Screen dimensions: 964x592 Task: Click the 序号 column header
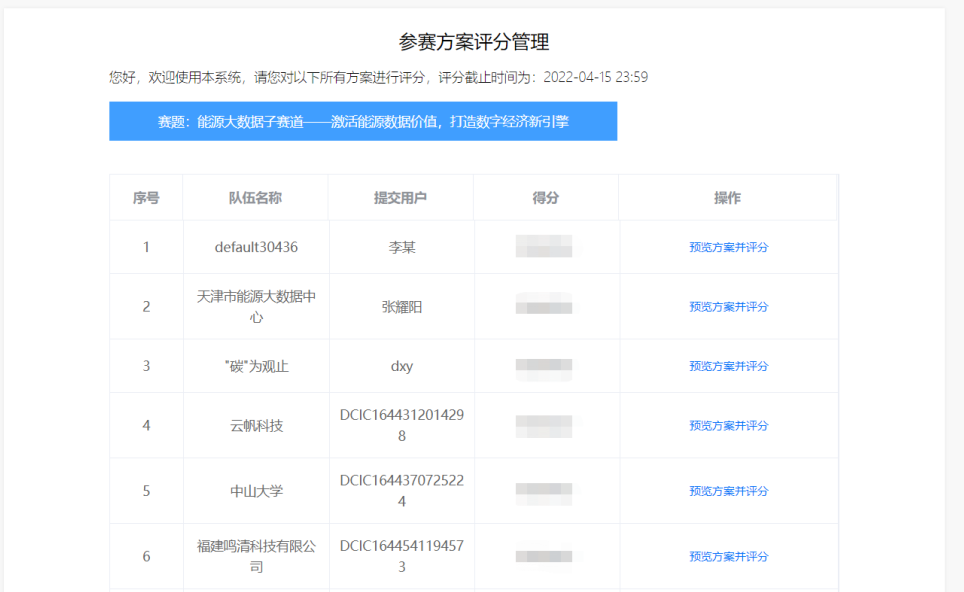pyautogui.click(x=146, y=198)
